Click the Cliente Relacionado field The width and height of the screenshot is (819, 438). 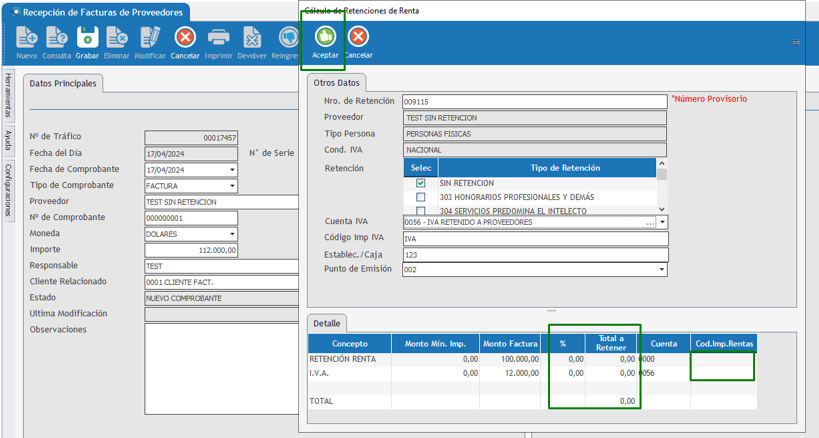click(222, 282)
